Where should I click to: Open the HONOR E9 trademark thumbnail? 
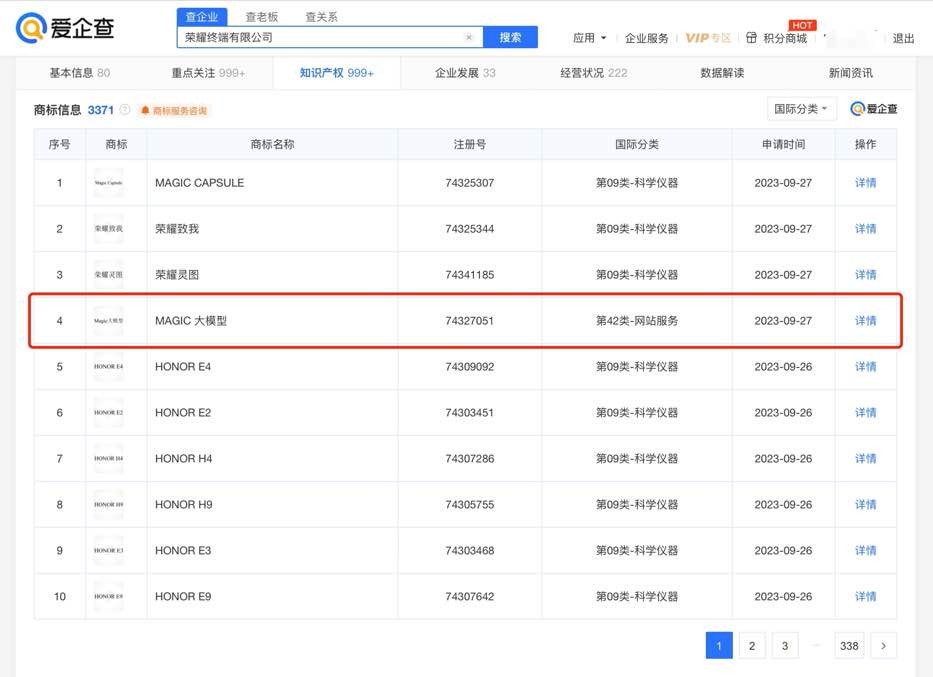coord(108,596)
